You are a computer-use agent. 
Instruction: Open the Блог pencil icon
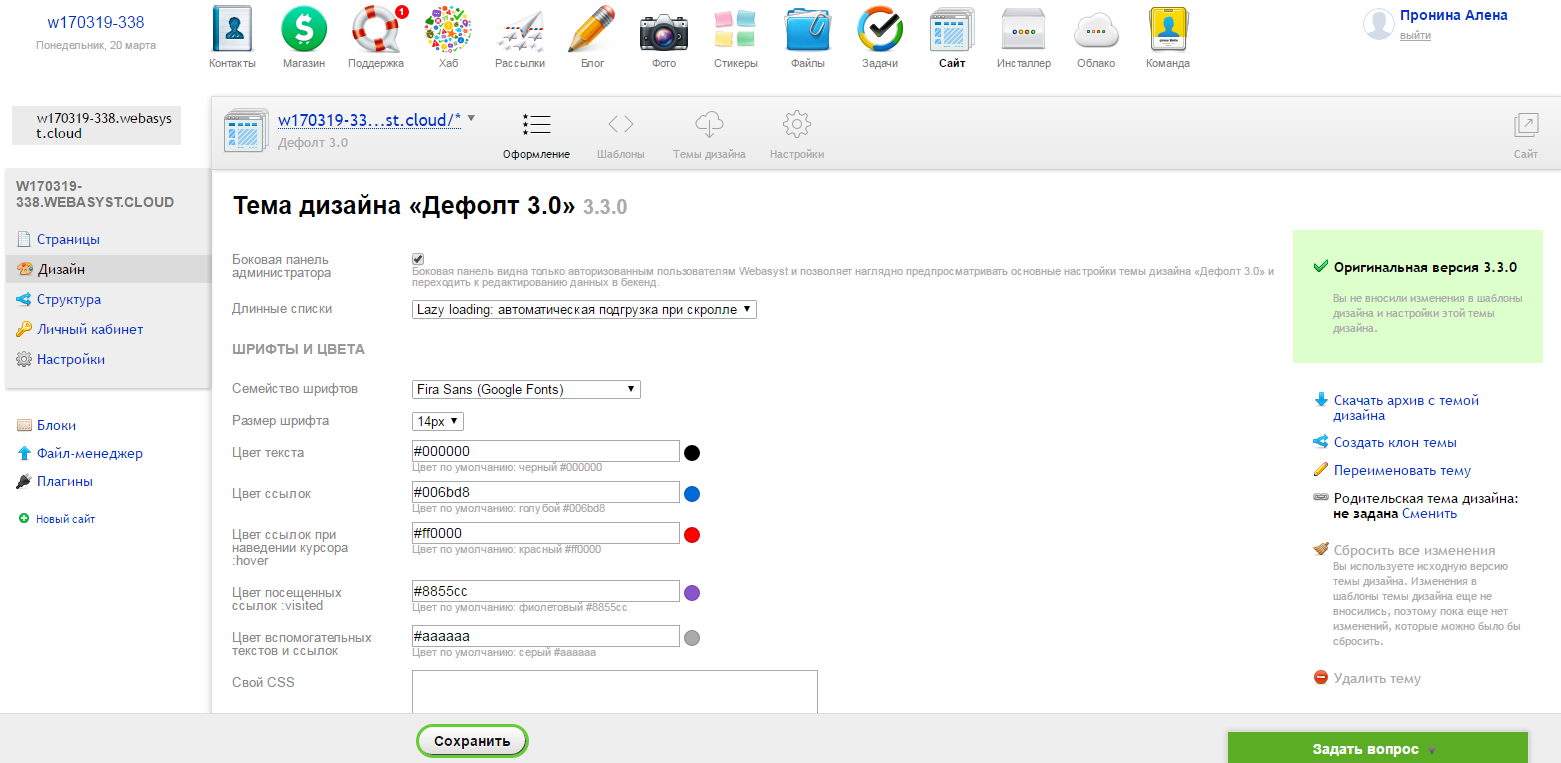[592, 30]
